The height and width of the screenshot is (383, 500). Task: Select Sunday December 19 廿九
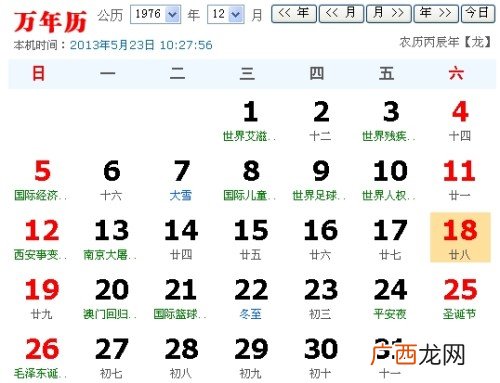(x=42, y=299)
